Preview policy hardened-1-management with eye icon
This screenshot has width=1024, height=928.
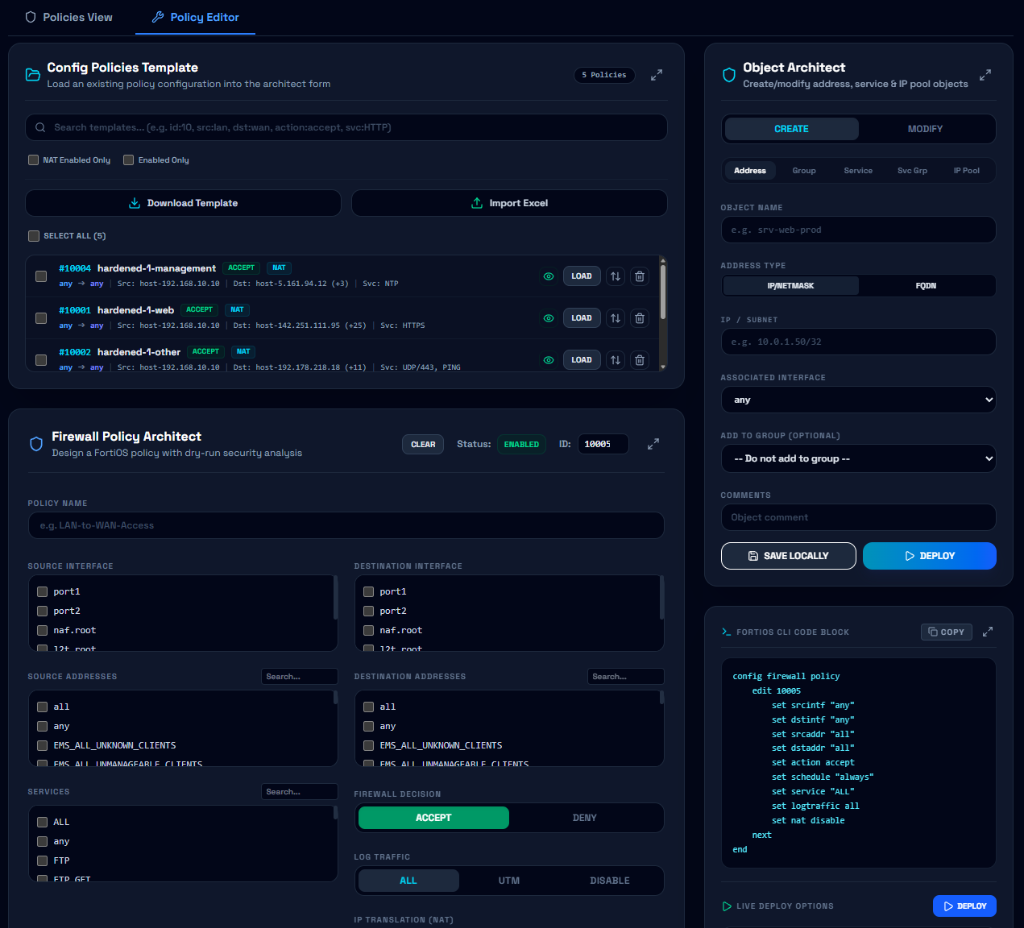(x=549, y=276)
